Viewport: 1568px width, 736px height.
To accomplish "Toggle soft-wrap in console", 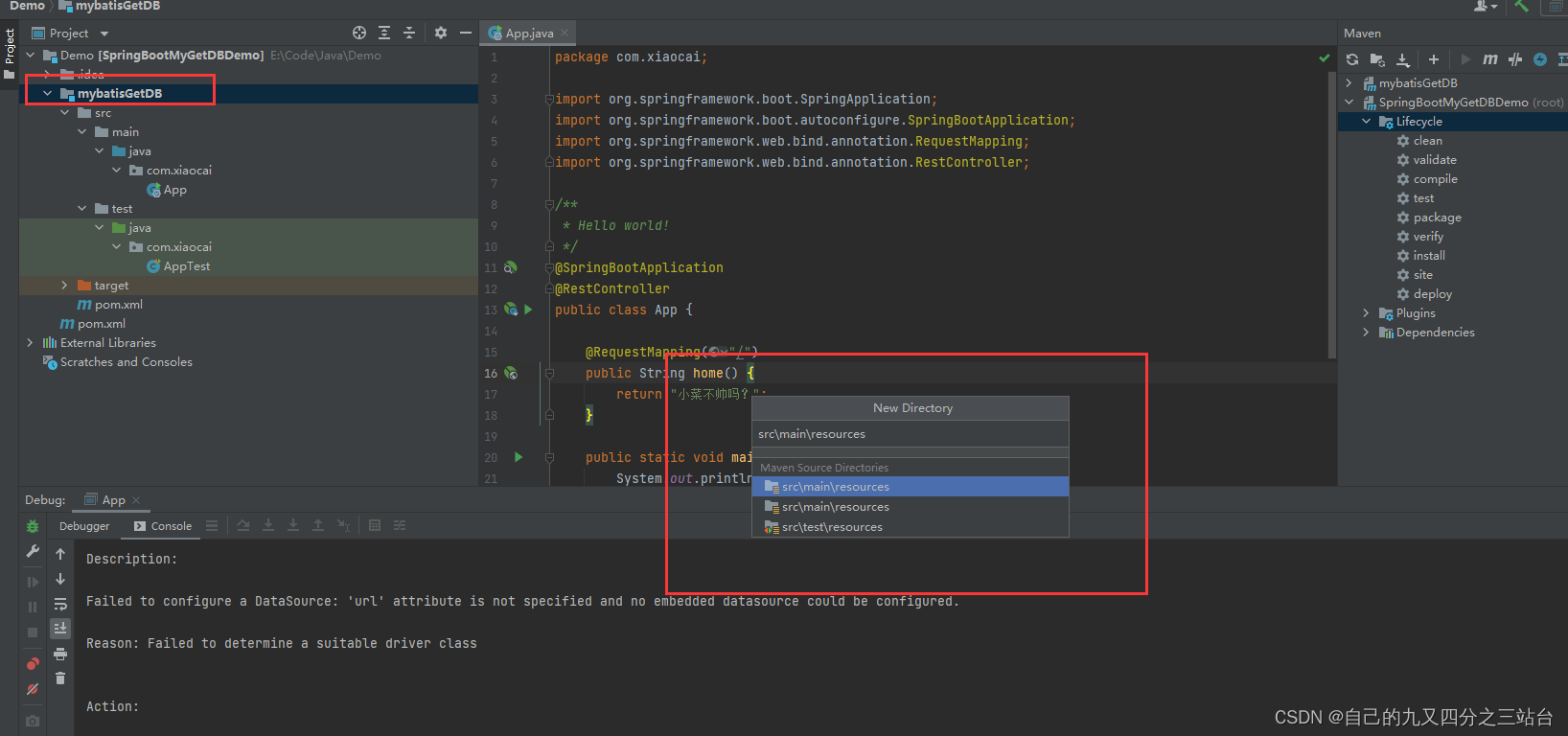I will click(60, 604).
